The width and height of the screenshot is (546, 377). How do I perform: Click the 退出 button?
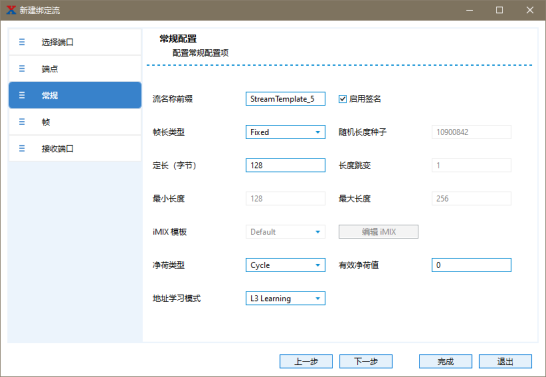(x=505, y=361)
